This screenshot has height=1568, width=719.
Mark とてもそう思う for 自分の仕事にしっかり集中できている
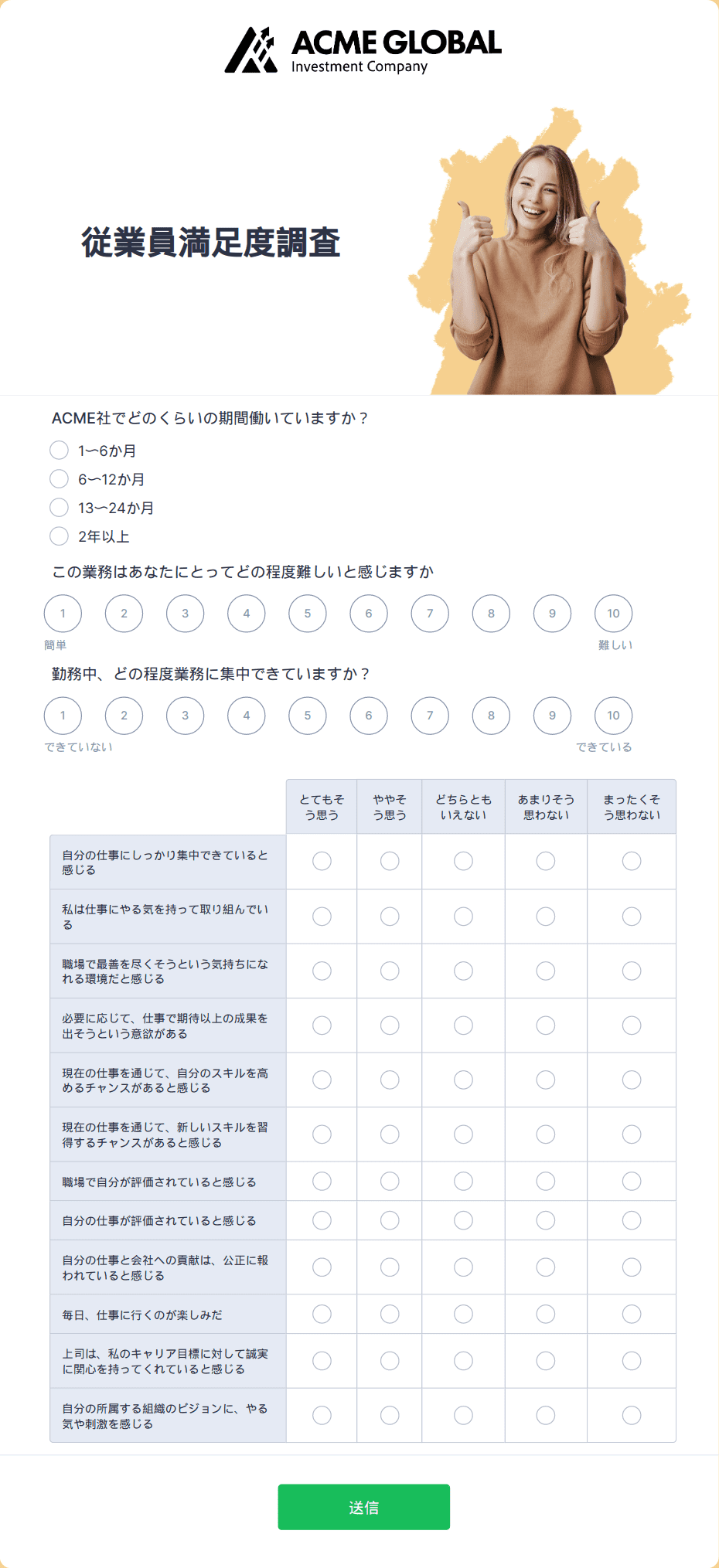point(322,861)
